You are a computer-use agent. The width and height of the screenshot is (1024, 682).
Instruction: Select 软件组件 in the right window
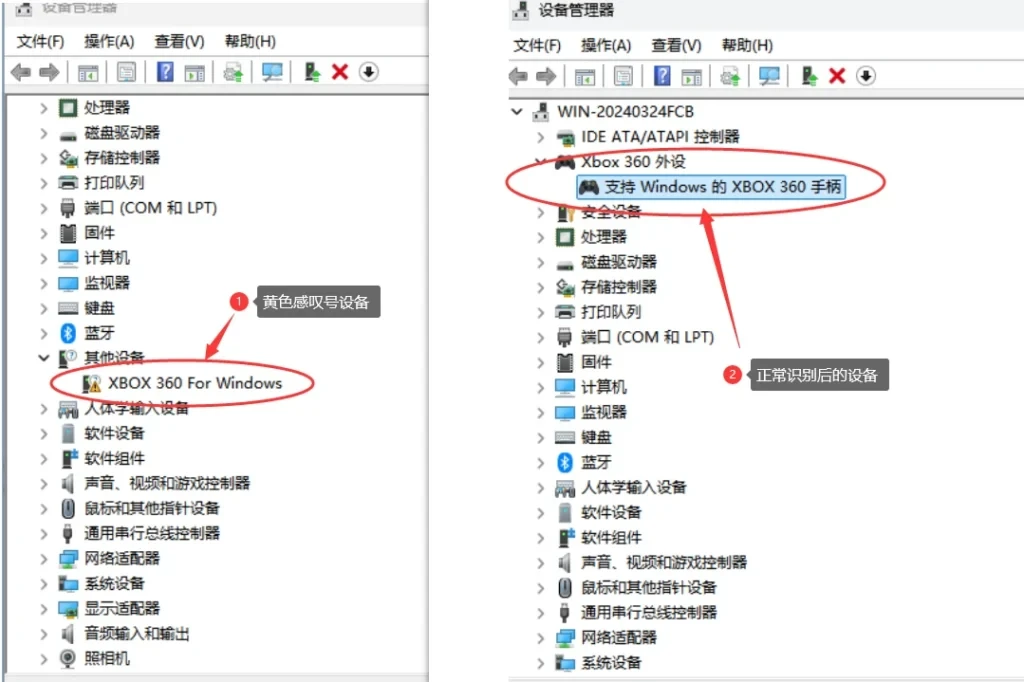click(611, 538)
